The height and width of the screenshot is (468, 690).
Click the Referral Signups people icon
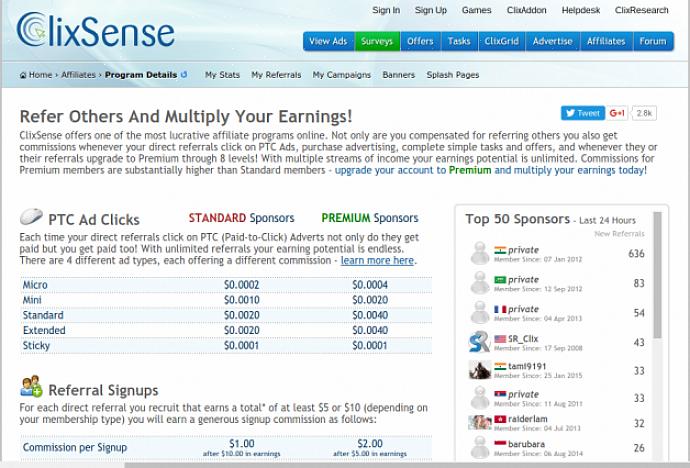tap(31, 387)
